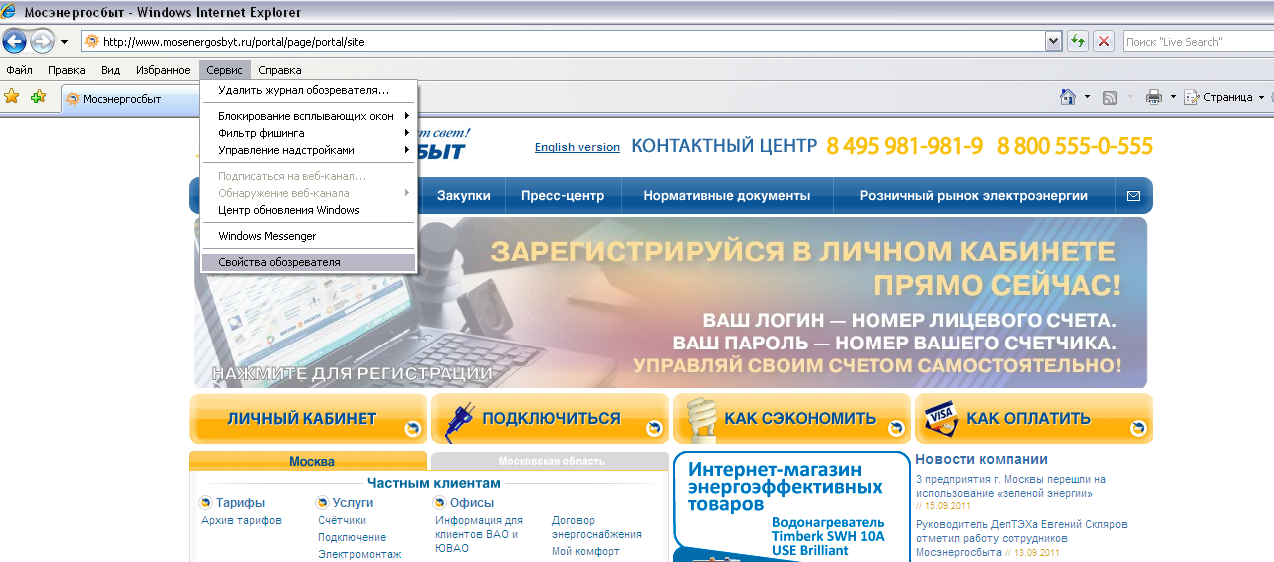1274x562 pixels.
Task: Open the Пресс-центр navigation item
Action: click(x=562, y=196)
